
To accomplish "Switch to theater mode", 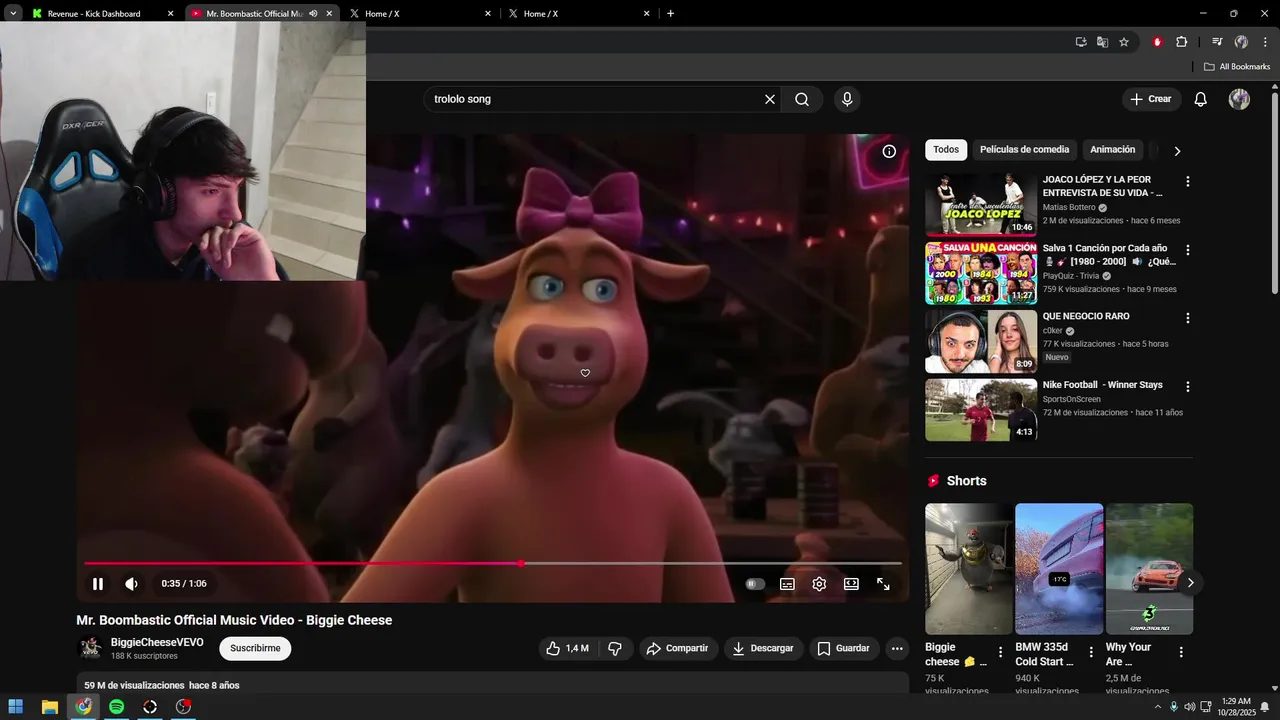I will 851,584.
